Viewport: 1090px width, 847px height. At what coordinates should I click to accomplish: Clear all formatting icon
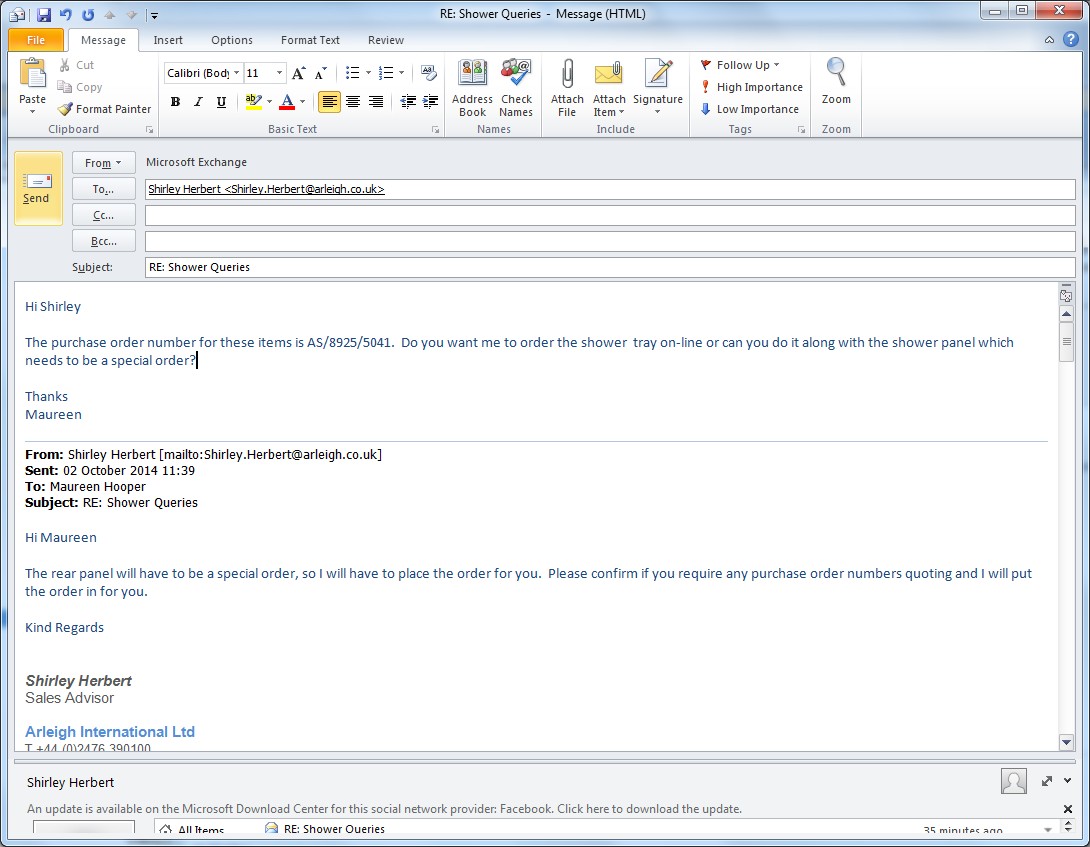click(429, 73)
